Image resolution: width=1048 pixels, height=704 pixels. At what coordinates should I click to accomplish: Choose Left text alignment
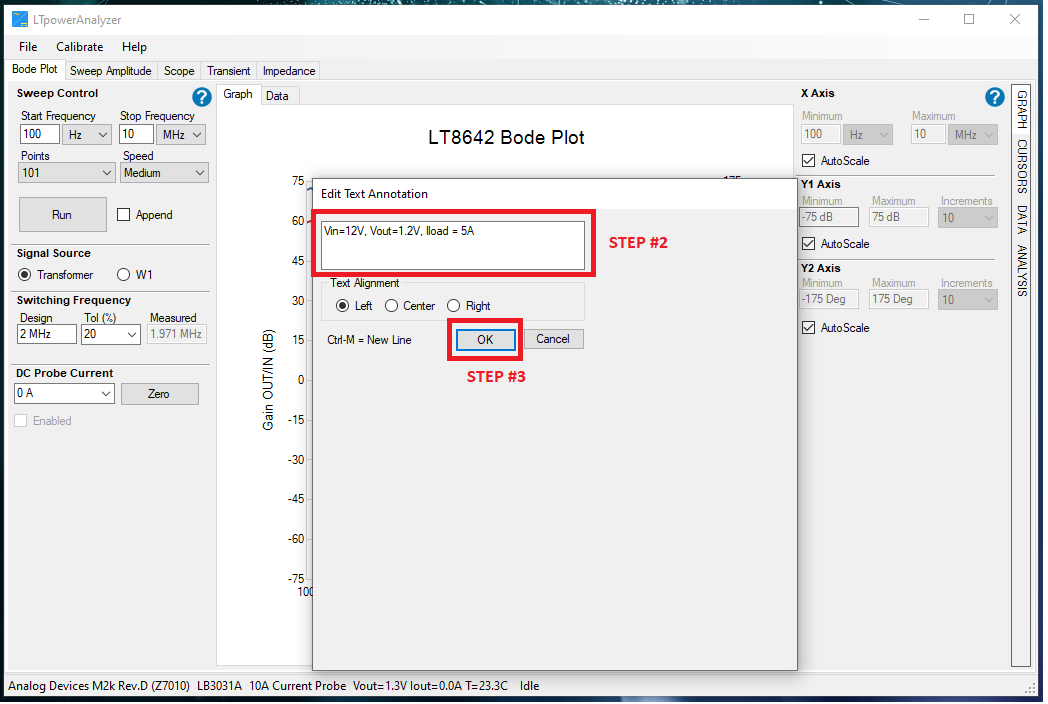[342, 306]
